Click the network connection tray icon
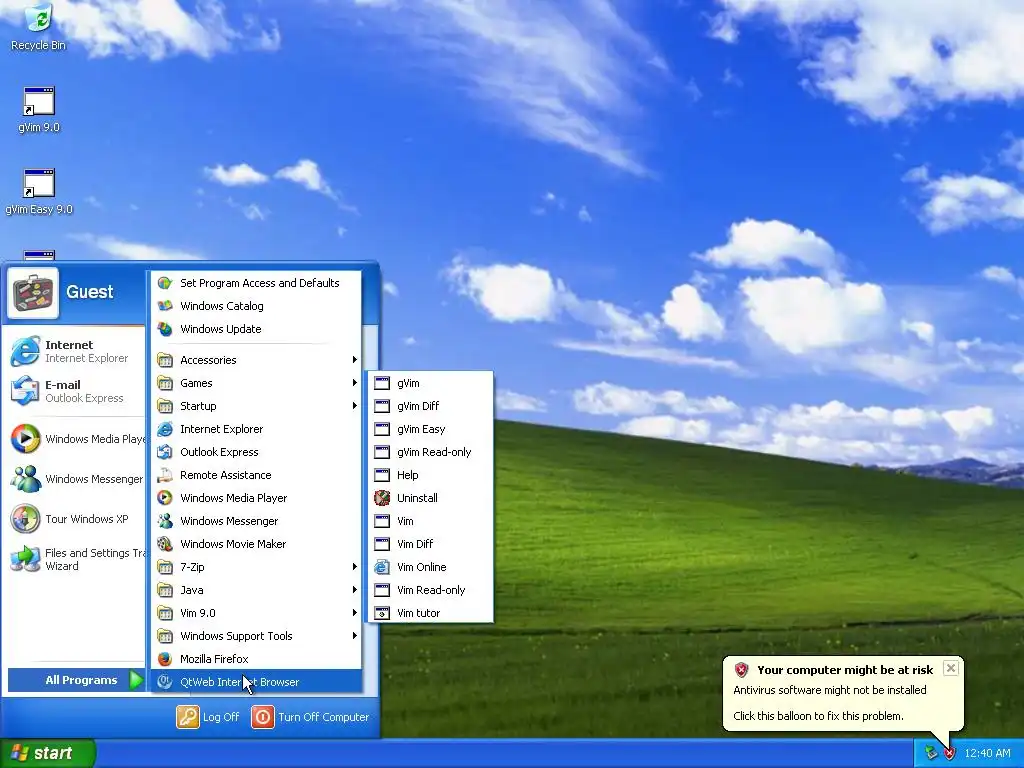This screenshot has height=768, width=1024. pyautogui.click(x=931, y=754)
